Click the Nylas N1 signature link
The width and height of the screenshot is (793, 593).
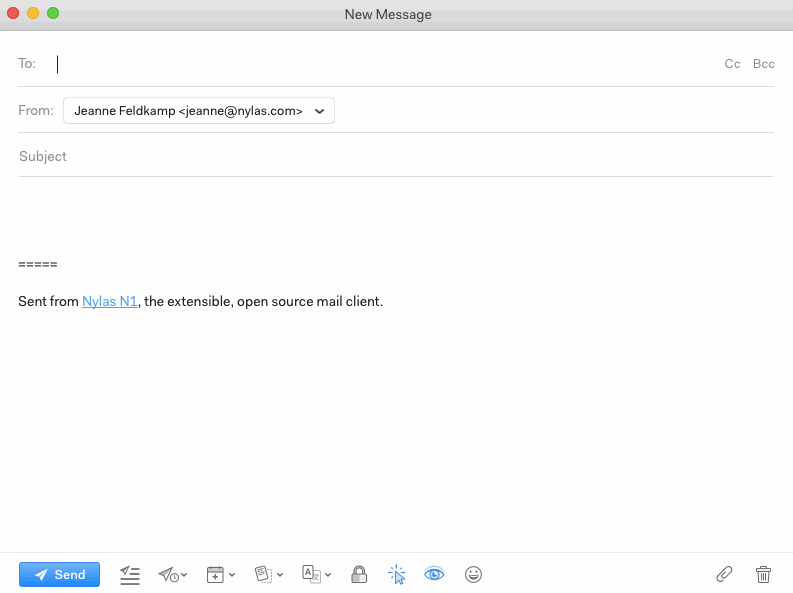tap(110, 301)
